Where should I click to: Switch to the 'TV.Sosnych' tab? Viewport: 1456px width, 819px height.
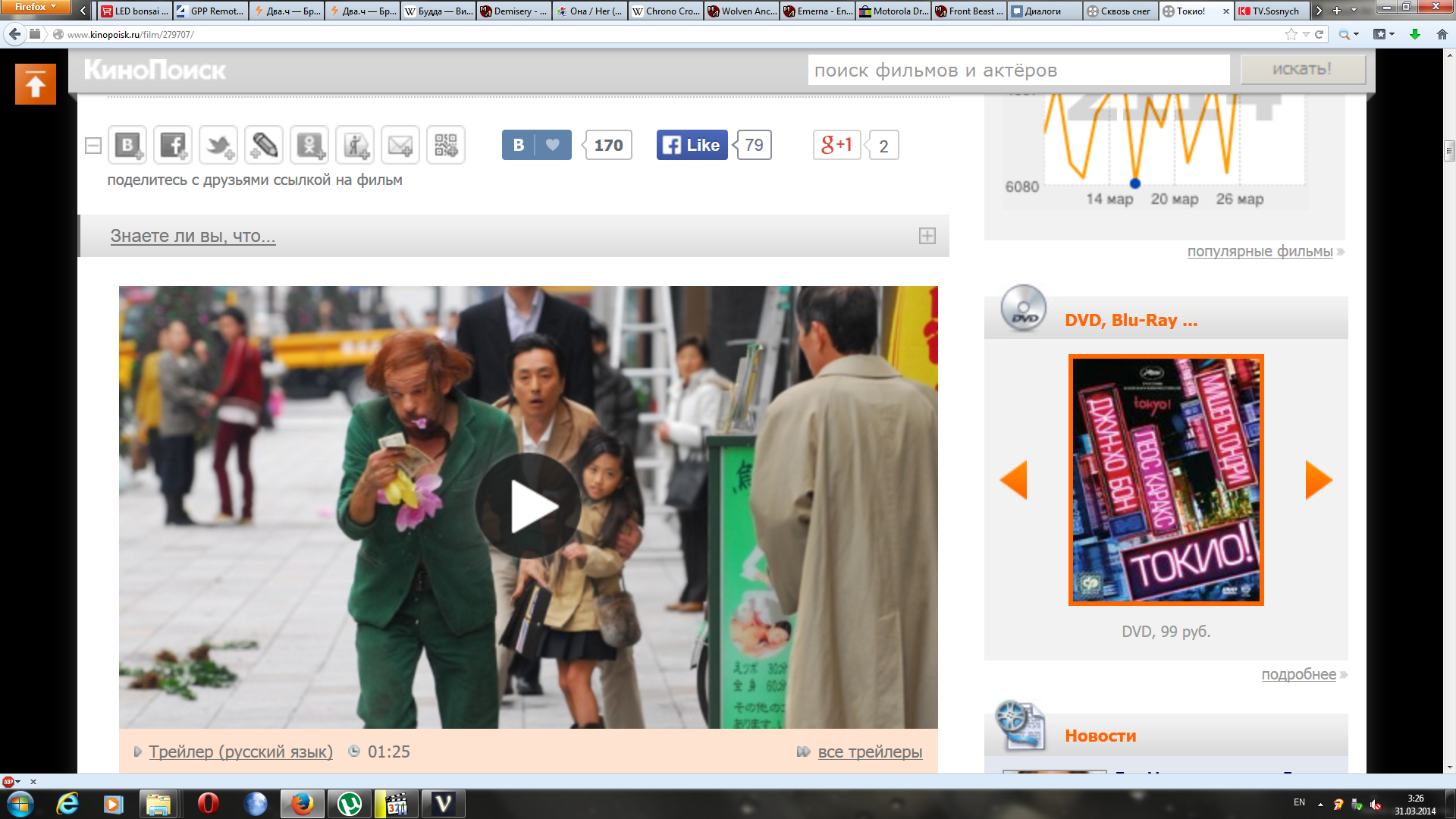1271,11
